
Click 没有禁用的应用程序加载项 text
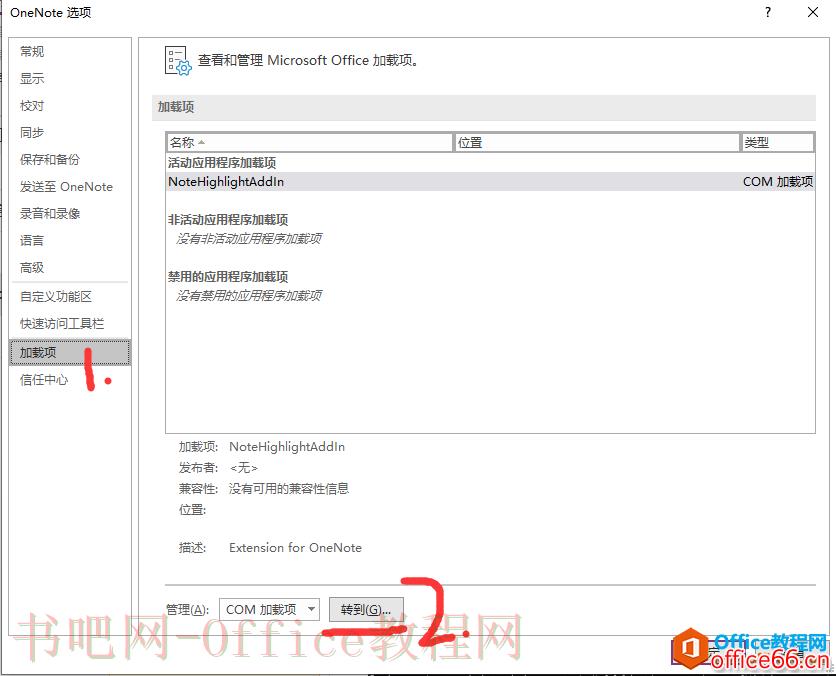(x=249, y=295)
